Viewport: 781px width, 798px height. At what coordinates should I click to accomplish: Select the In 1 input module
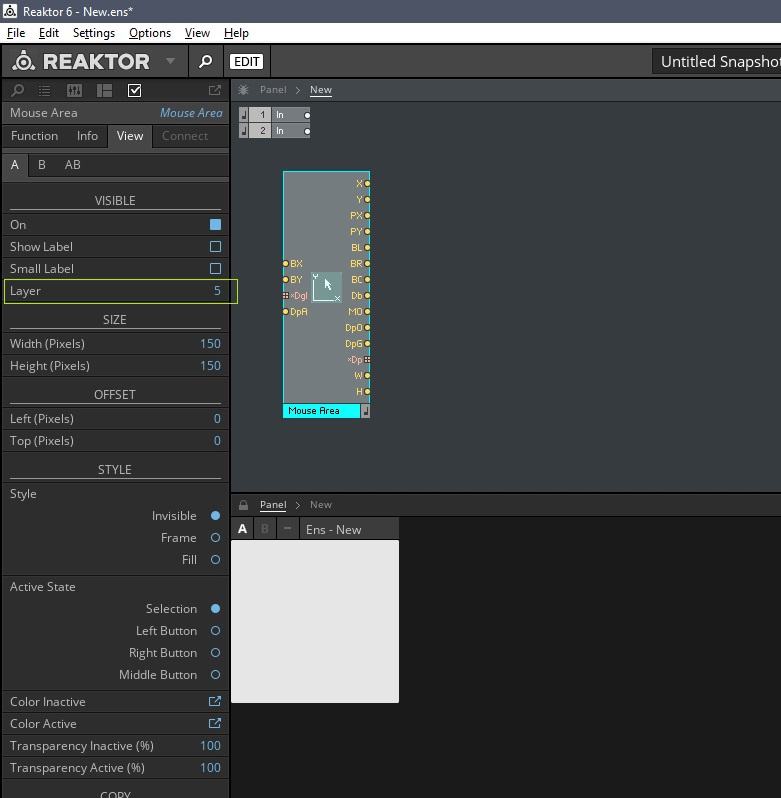(275, 115)
